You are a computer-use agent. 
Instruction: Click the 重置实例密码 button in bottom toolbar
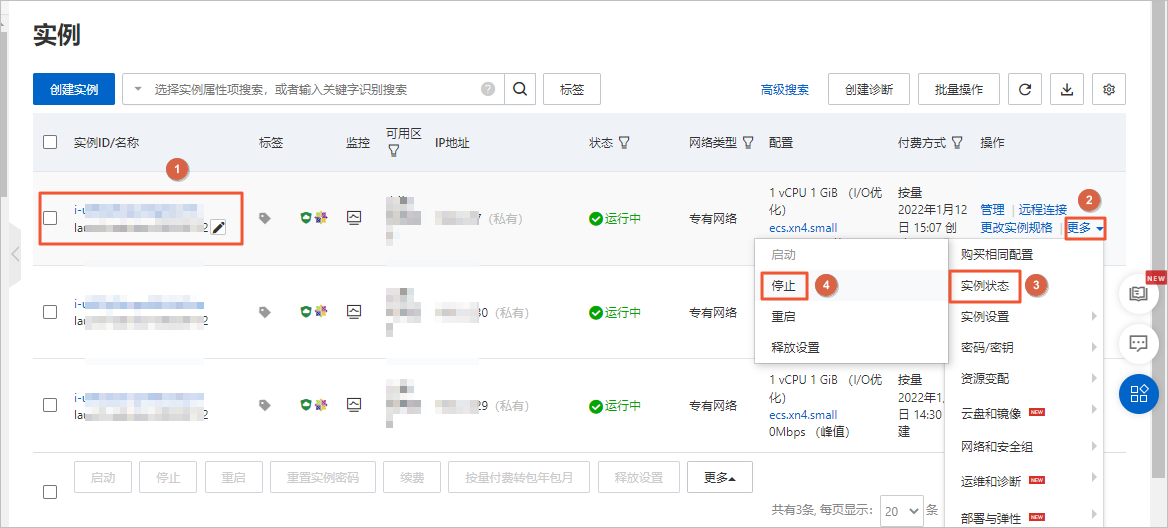[x=323, y=477]
